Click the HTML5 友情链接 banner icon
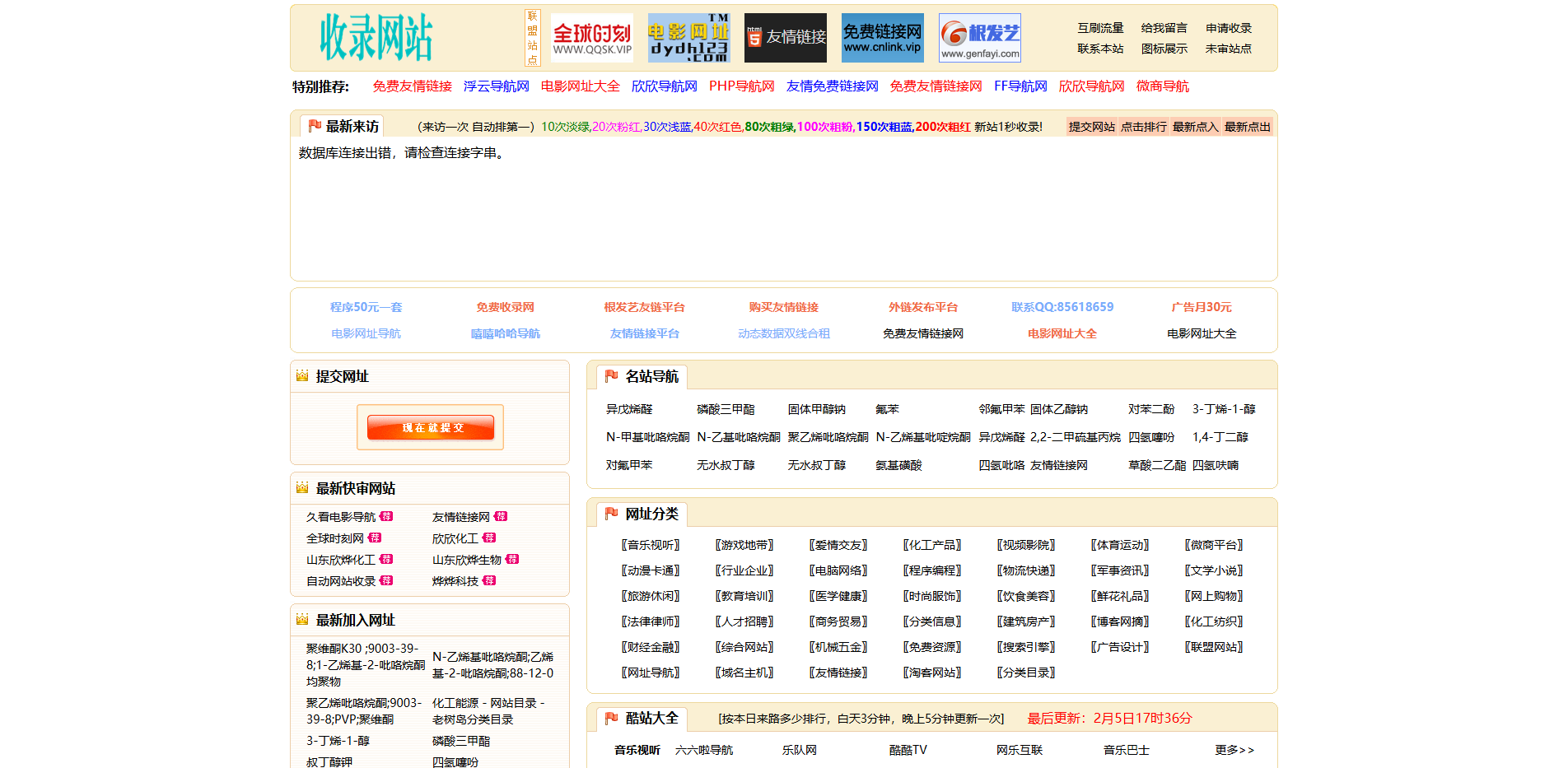Image resolution: width=1568 pixels, height=768 pixels. click(x=785, y=37)
